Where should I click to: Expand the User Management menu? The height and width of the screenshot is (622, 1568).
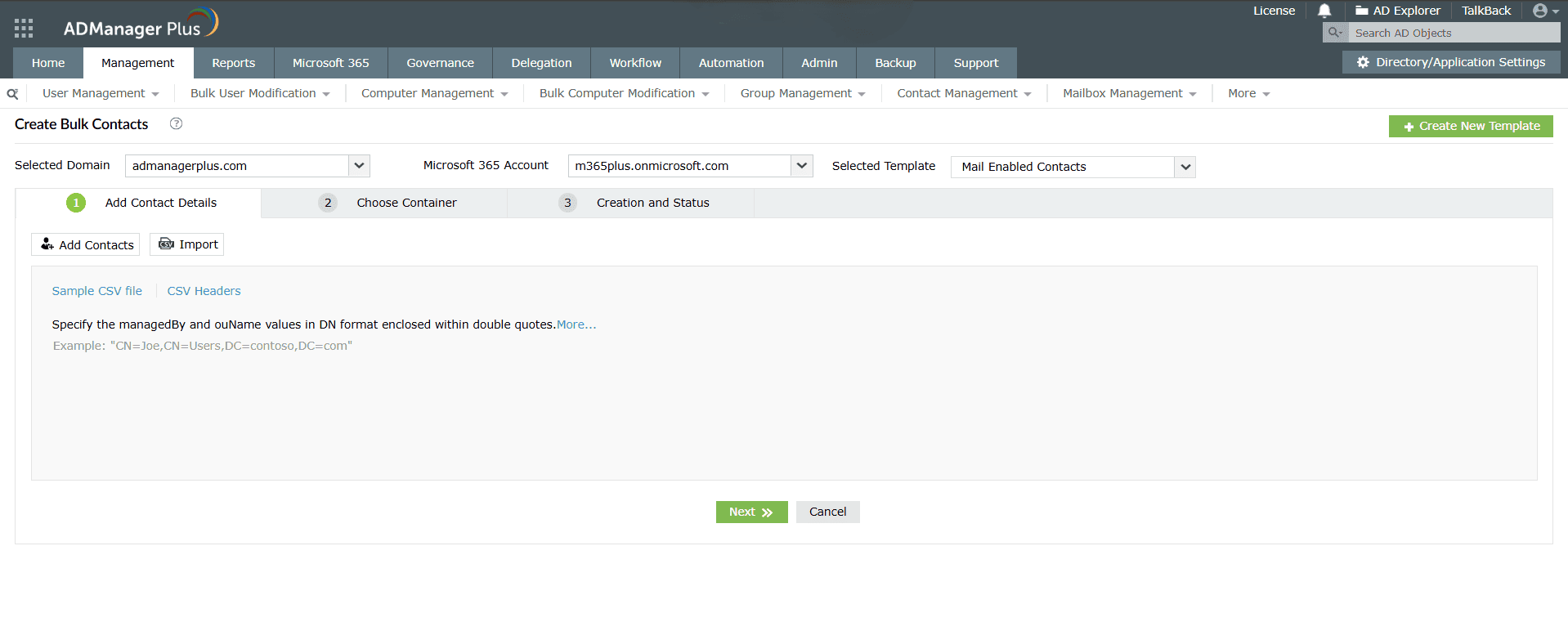[101, 93]
